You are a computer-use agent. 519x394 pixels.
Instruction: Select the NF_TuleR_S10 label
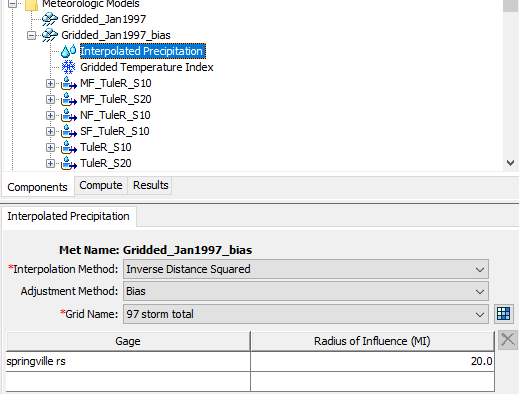pyautogui.click(x=115, y=115)
